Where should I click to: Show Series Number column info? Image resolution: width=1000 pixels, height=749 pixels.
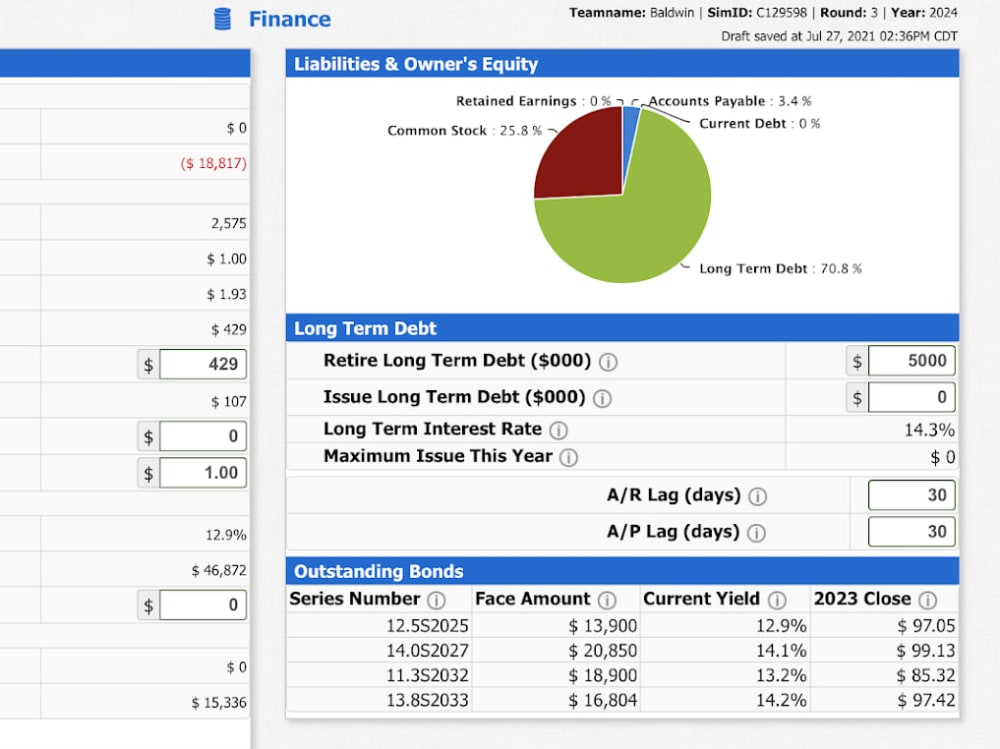click(436, 600)
